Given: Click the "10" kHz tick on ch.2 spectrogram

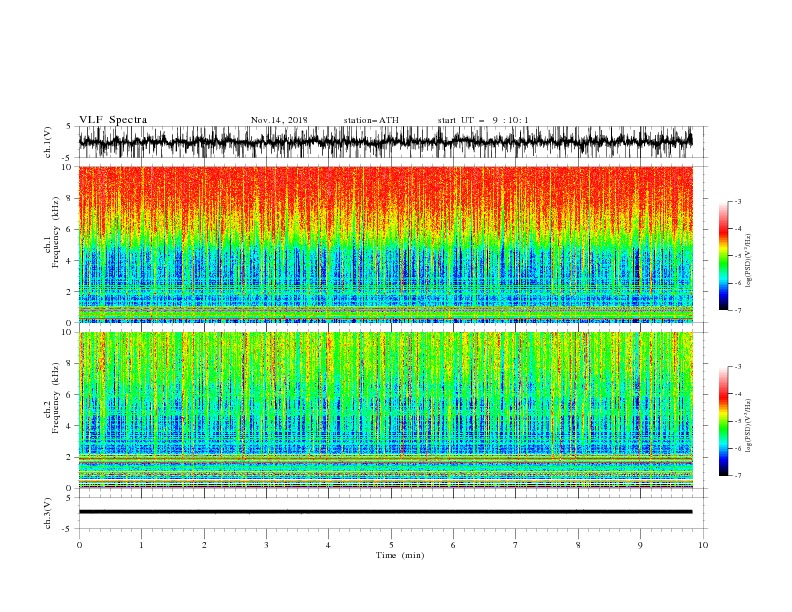Looking at the screenshot, I should [x=68, y=332].
